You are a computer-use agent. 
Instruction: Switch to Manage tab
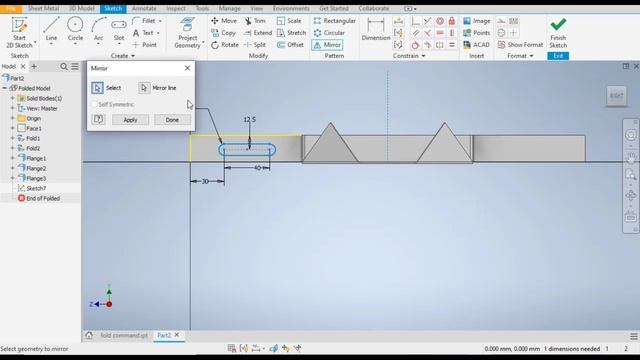229,9
